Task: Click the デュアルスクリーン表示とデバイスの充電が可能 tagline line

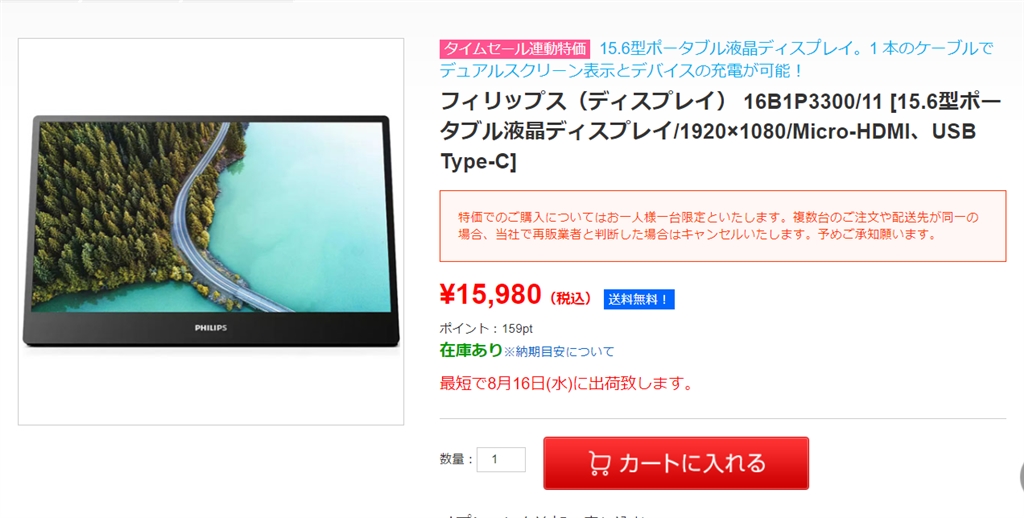Action: click(621, 70)
